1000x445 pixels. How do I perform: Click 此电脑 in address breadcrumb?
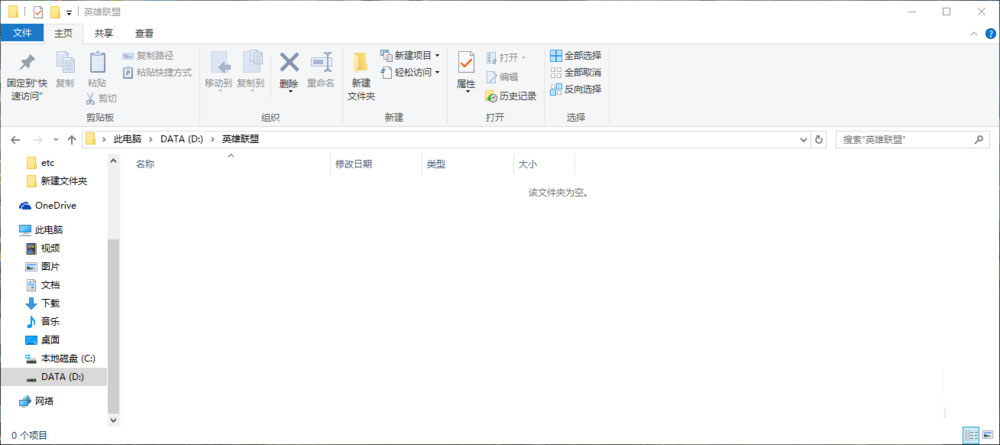(128, 139)
